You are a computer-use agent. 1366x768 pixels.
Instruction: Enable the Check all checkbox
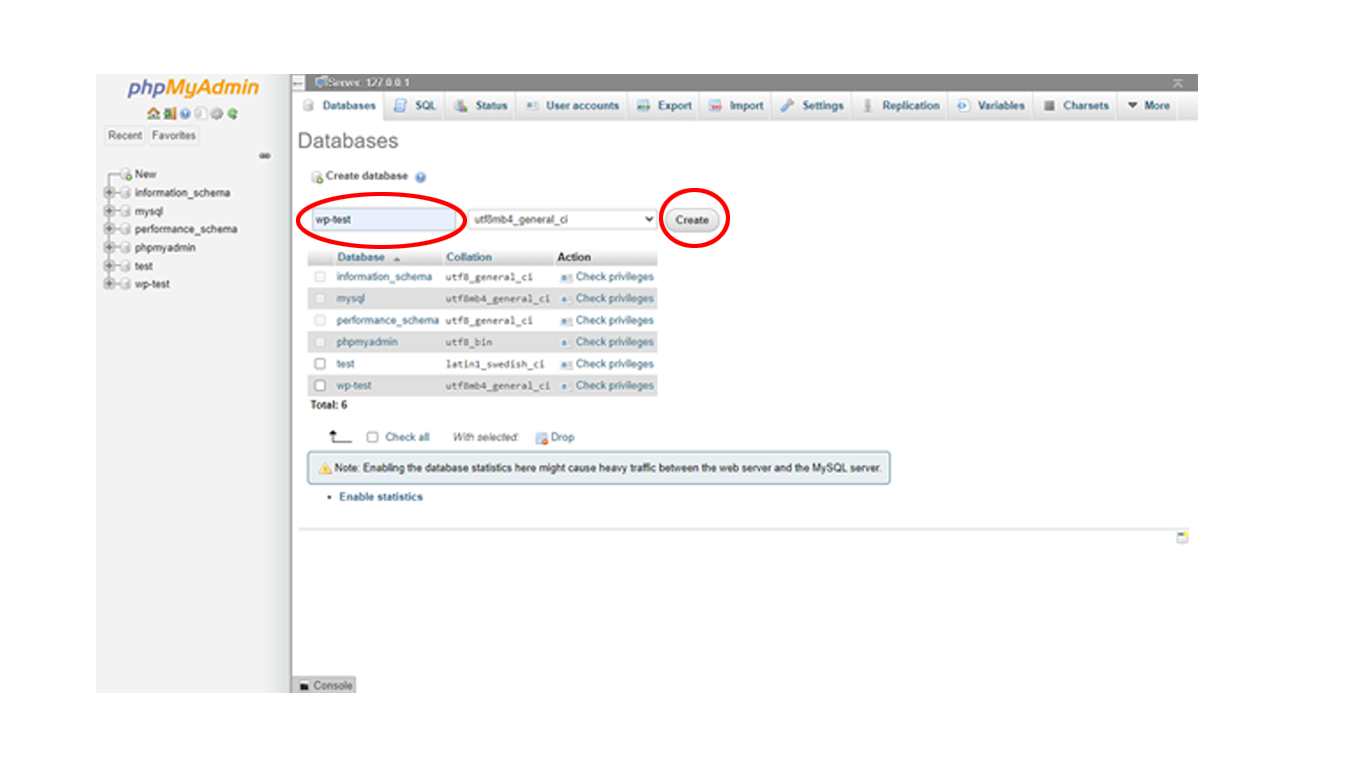(370, 437)
